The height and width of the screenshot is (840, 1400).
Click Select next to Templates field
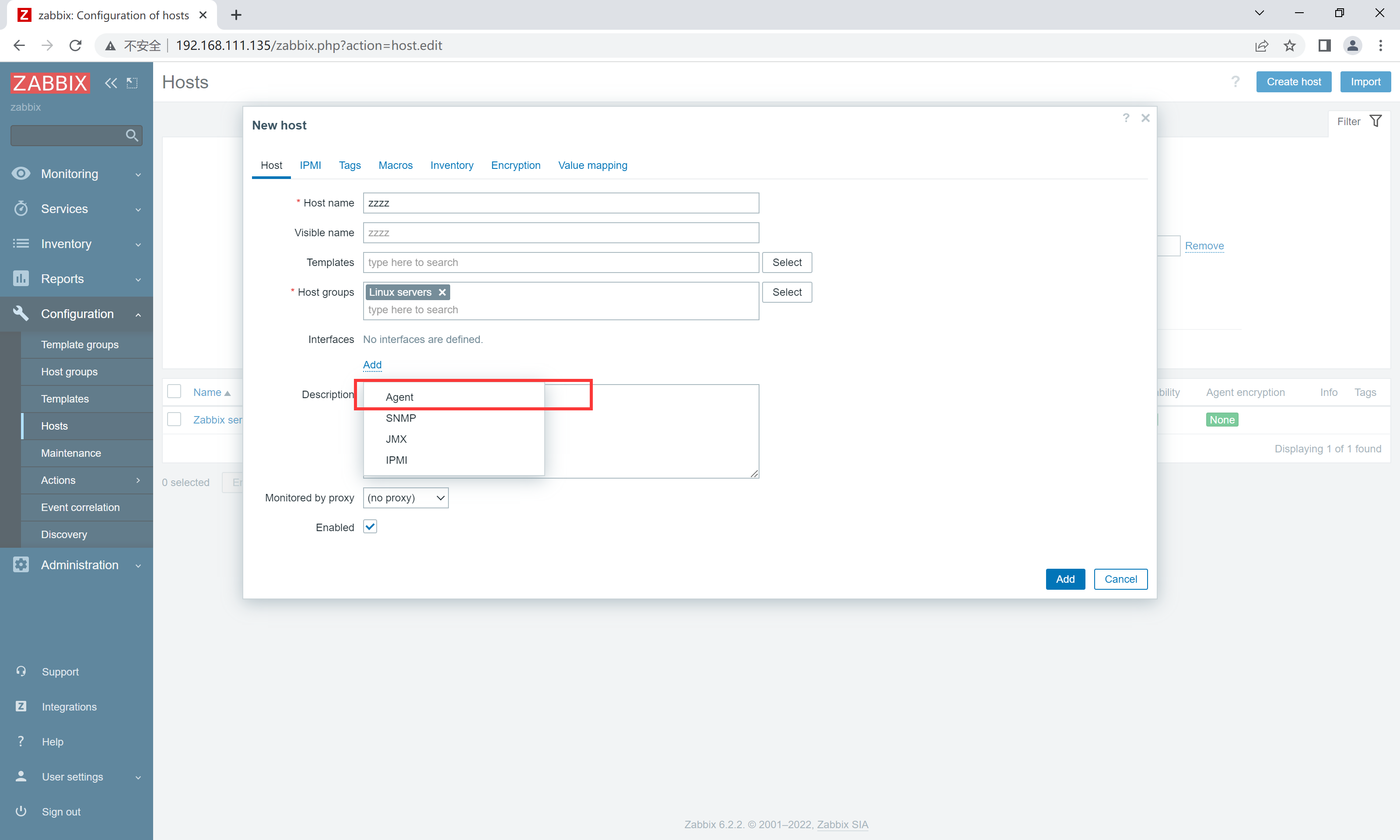pyautogui.click(x=787, y=262)
